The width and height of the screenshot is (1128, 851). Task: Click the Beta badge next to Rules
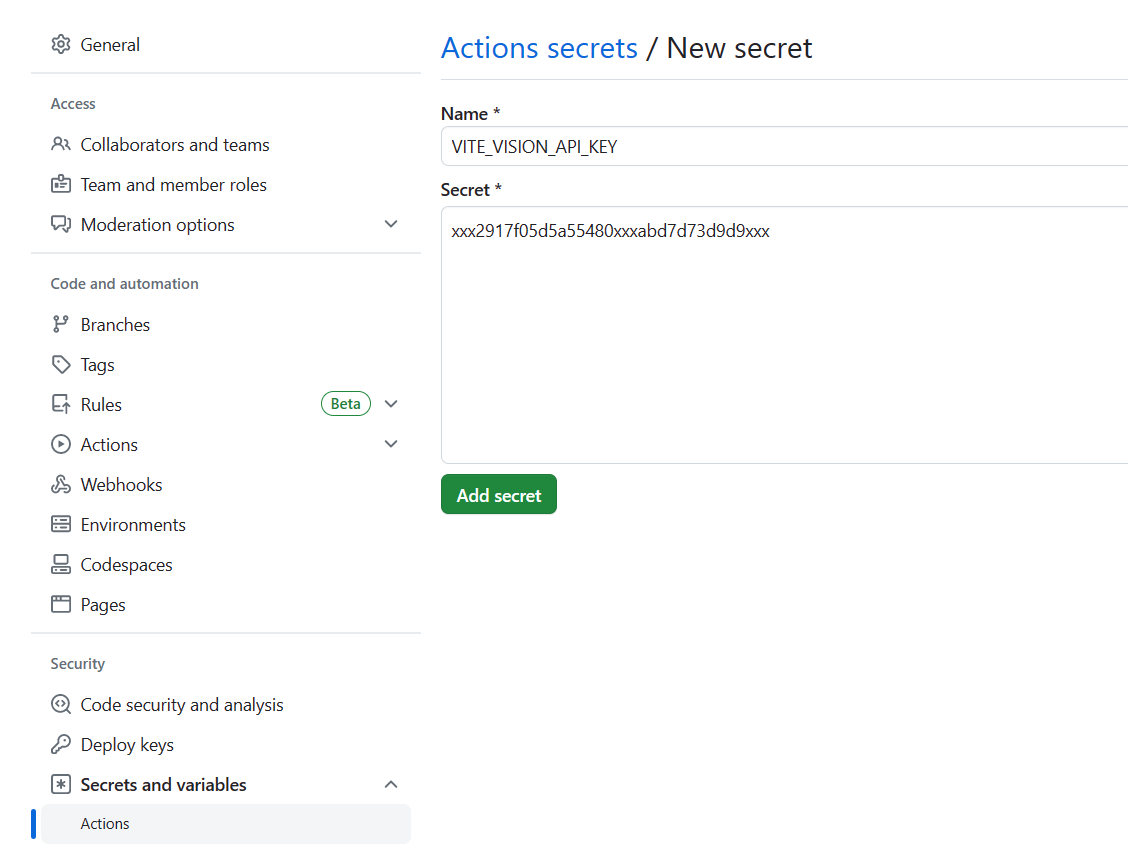pos(346,403)
